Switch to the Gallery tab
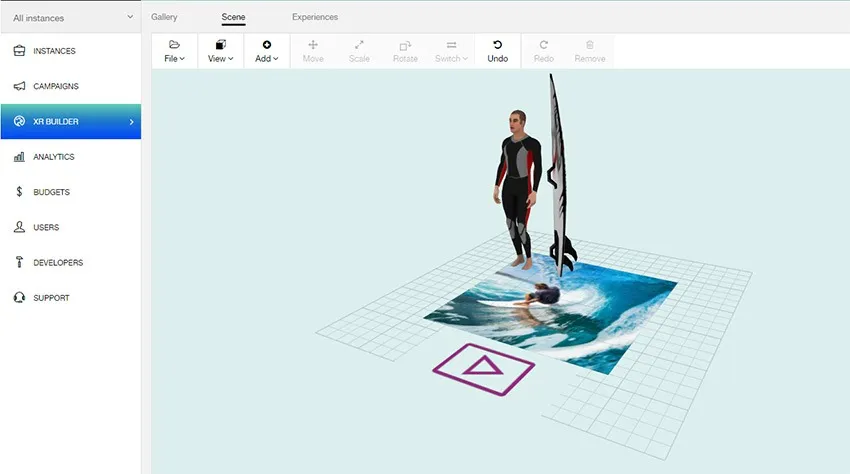The image size is (850, 474). pyautogui.click(x=164, y=17)
